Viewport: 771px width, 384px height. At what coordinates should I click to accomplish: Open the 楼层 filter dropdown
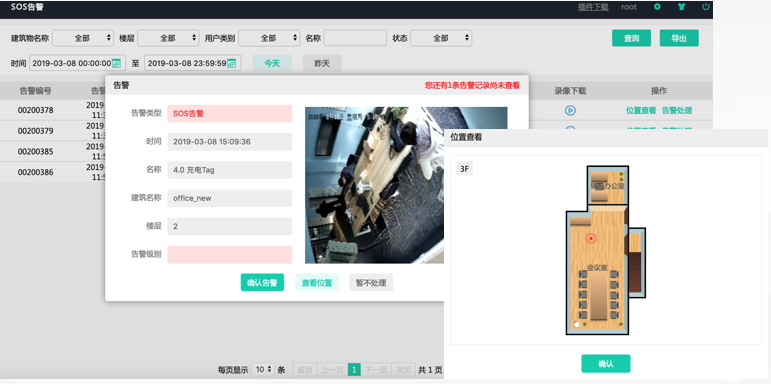click(168, 38)
